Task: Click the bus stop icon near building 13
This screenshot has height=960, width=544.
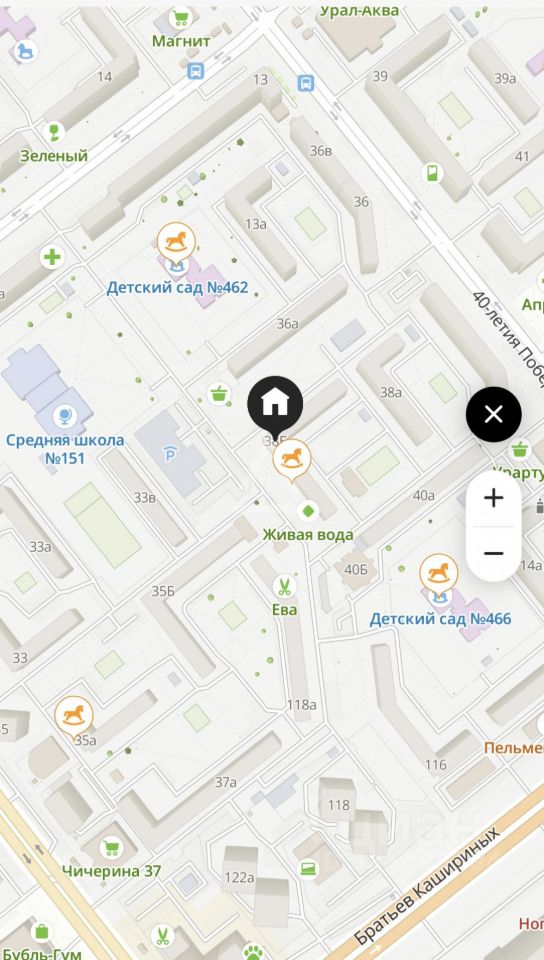Action: (x=305, y=83)
